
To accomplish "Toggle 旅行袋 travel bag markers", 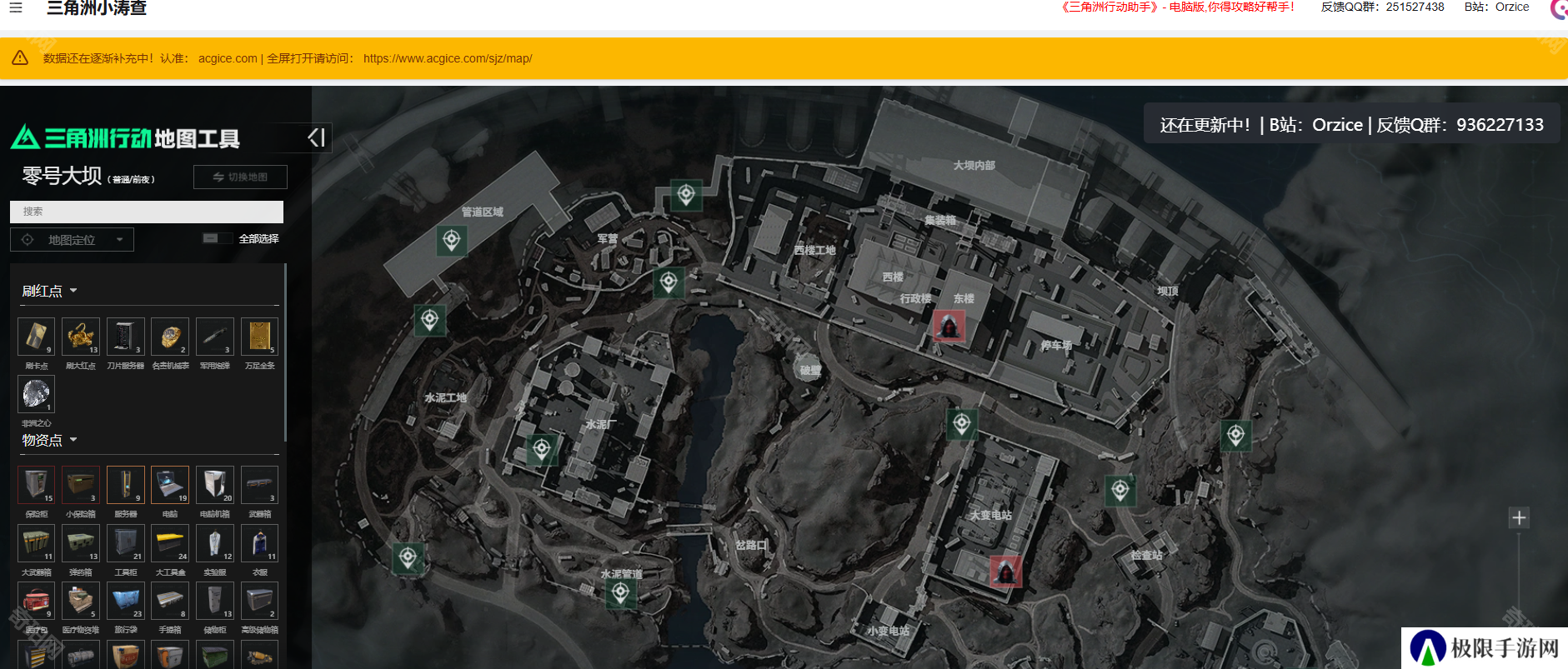I will (126, 601).
